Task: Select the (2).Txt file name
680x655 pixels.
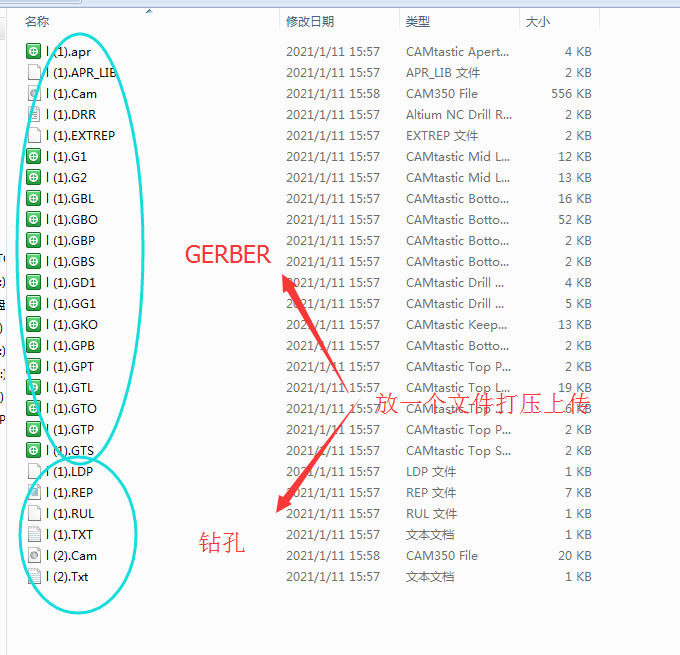Action: 70,577
